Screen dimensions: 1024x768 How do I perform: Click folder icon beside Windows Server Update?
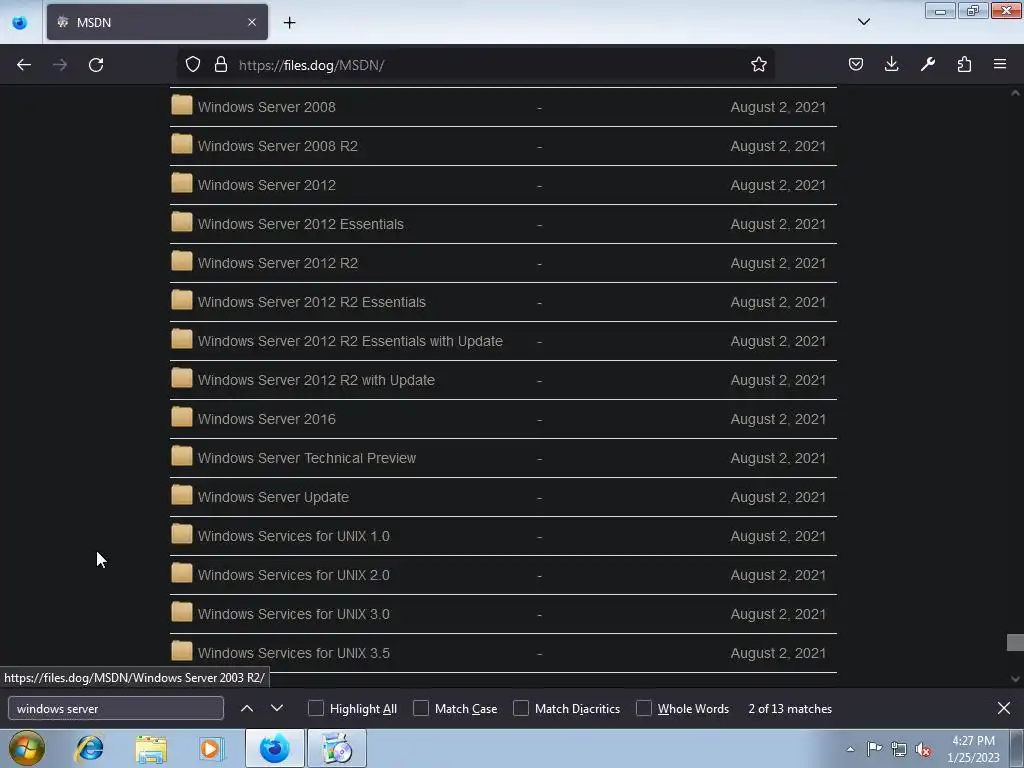pos(182,495)
